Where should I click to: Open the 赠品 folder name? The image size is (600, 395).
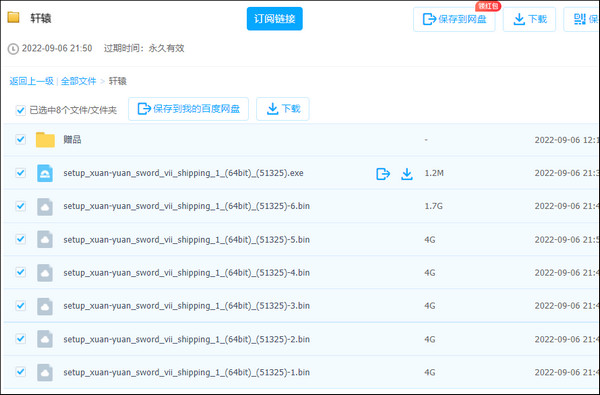[x=72, y=139]
